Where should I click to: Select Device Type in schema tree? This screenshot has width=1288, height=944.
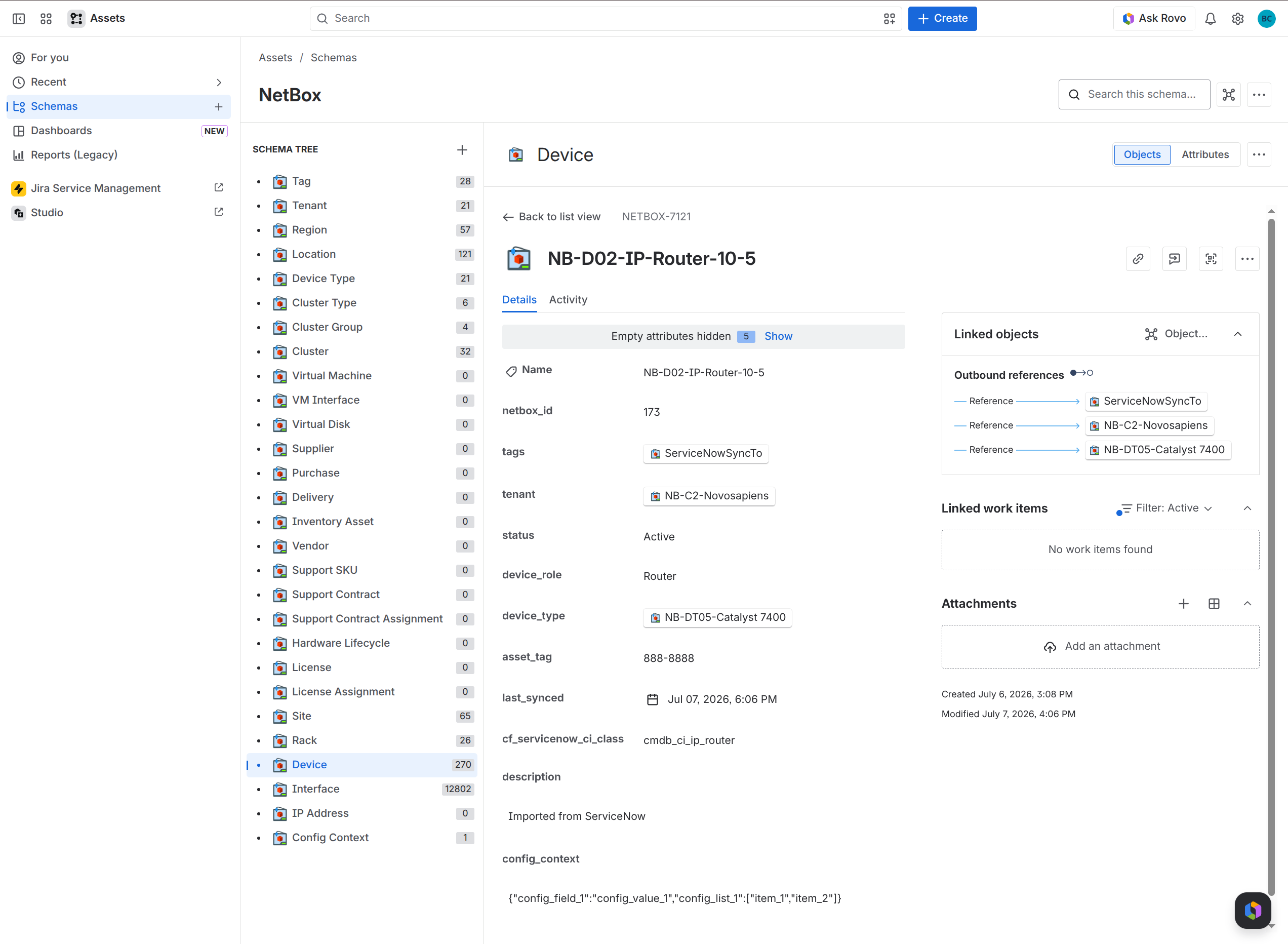coord(362,279)
